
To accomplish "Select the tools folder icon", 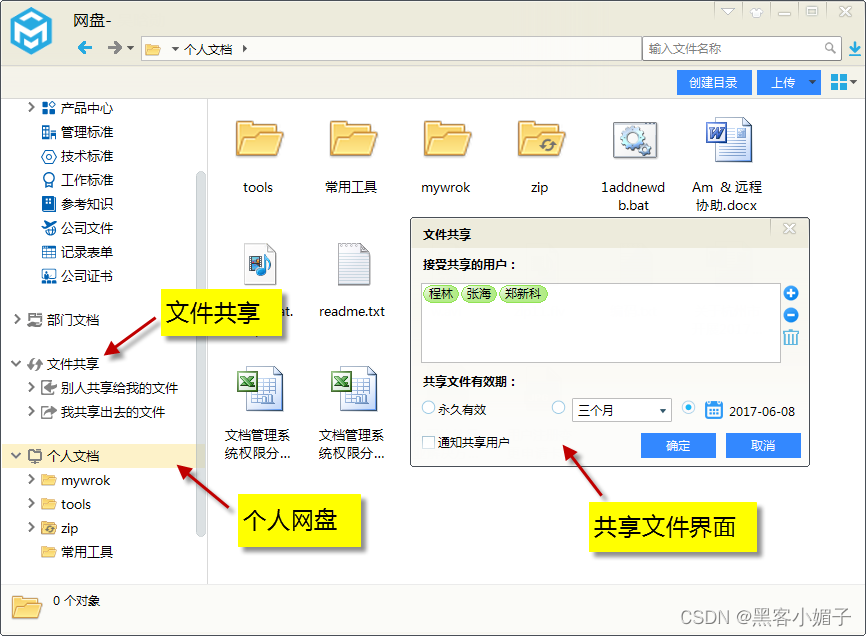I will pyautogui.click(x=258, y=139).
